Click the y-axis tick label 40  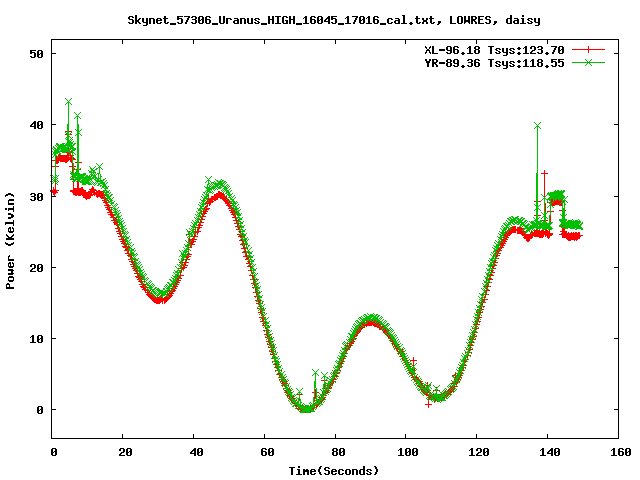36,125
